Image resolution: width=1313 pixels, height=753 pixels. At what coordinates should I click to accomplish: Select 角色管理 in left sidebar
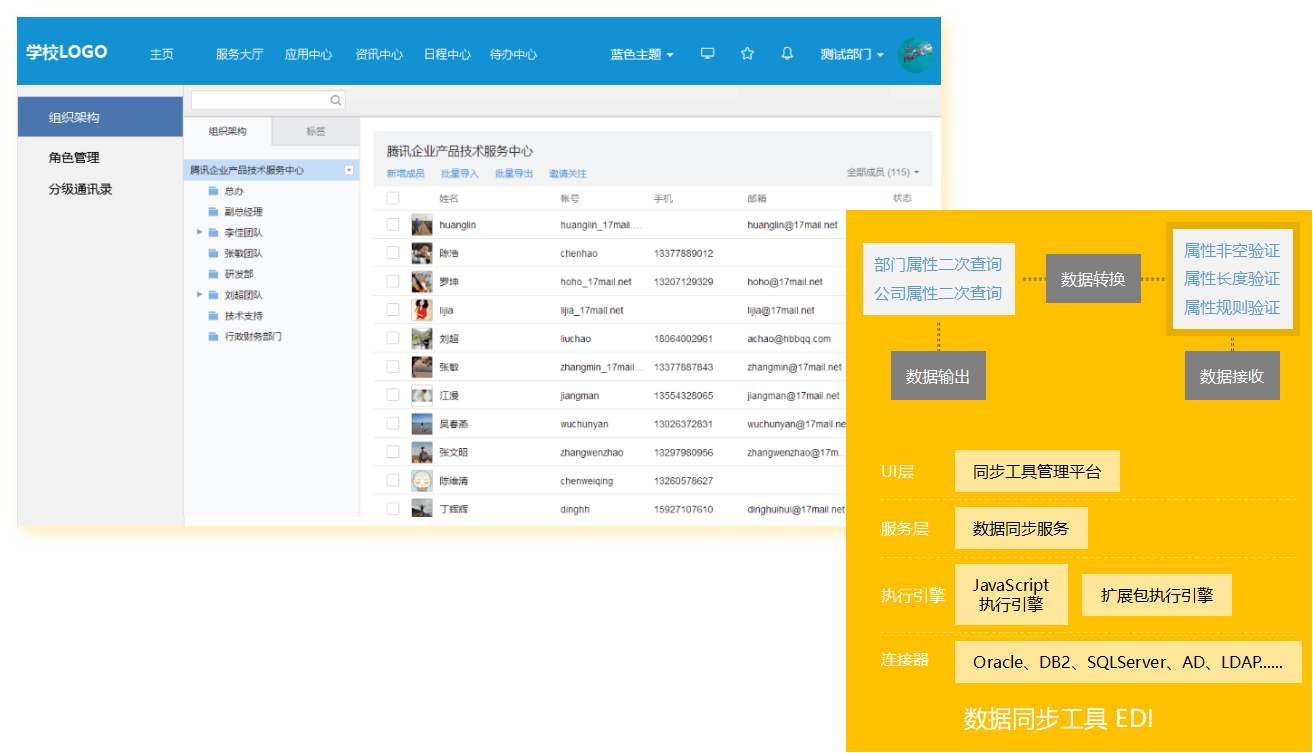74,157
